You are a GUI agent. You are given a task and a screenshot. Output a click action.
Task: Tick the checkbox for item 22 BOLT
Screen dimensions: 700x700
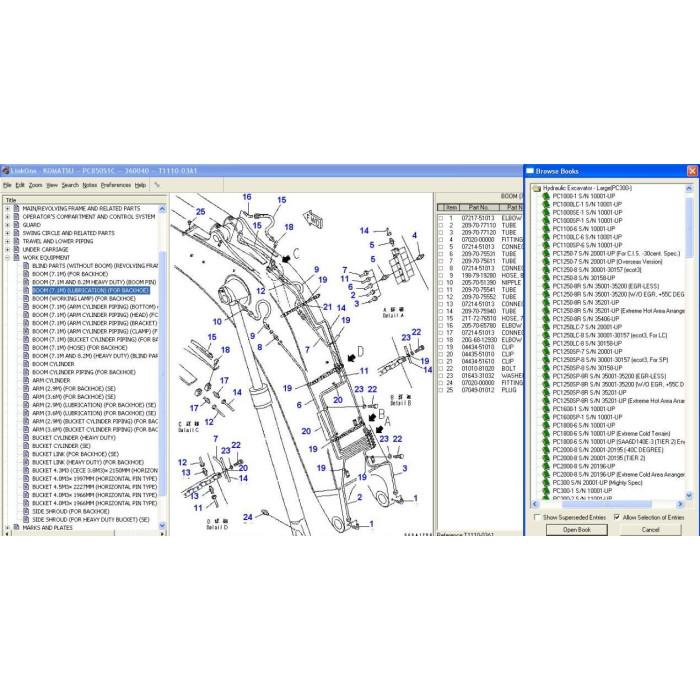[x=441, y=369]
